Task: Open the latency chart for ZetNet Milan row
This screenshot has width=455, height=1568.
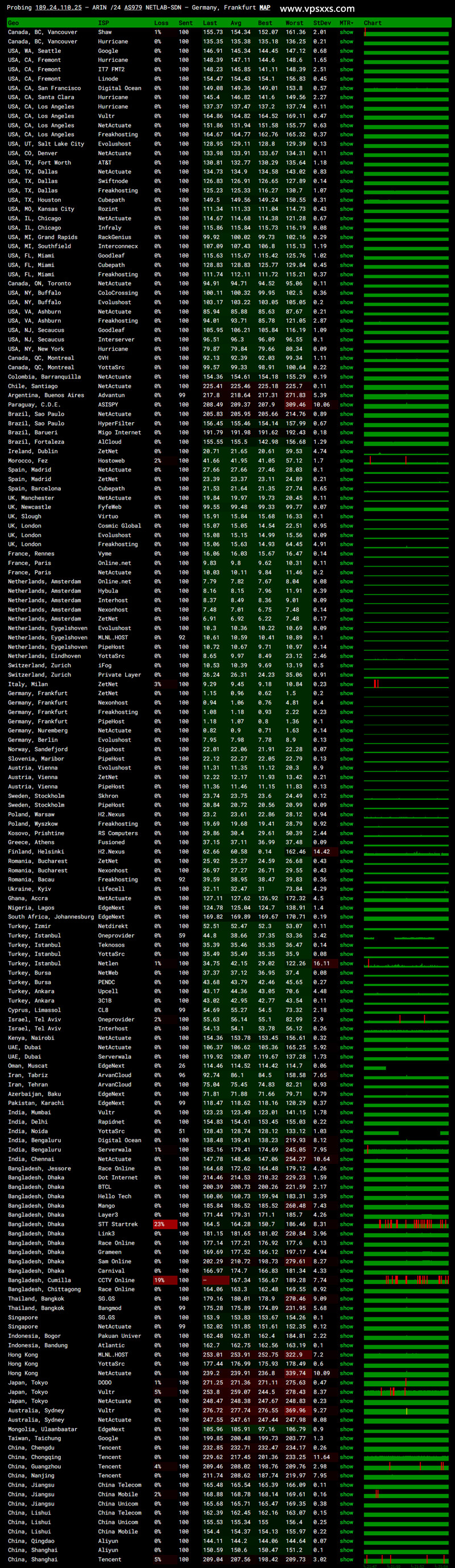Action: [x=406, y=684]
